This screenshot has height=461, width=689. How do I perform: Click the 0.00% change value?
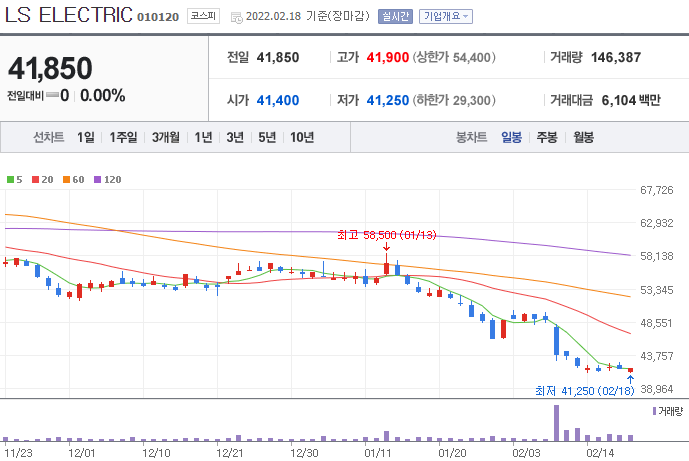[x=103, y=95]
